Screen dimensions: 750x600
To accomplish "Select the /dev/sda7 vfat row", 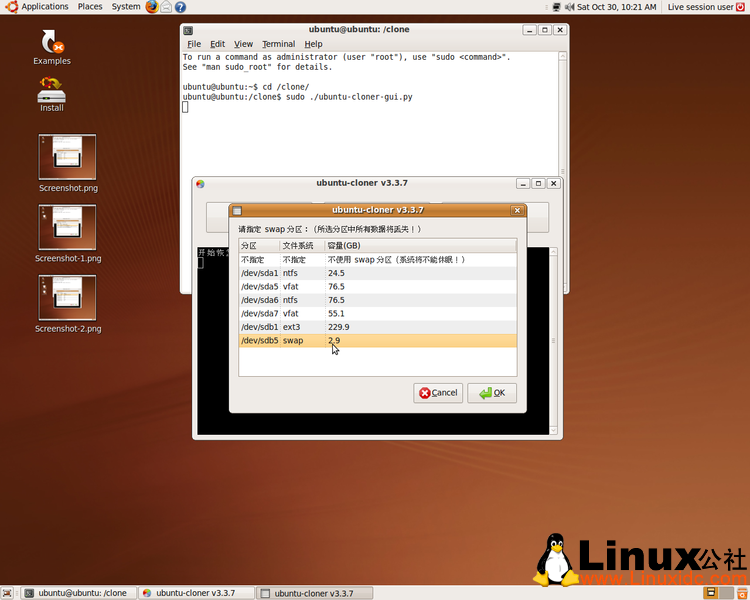I will [x=378, y=313].
